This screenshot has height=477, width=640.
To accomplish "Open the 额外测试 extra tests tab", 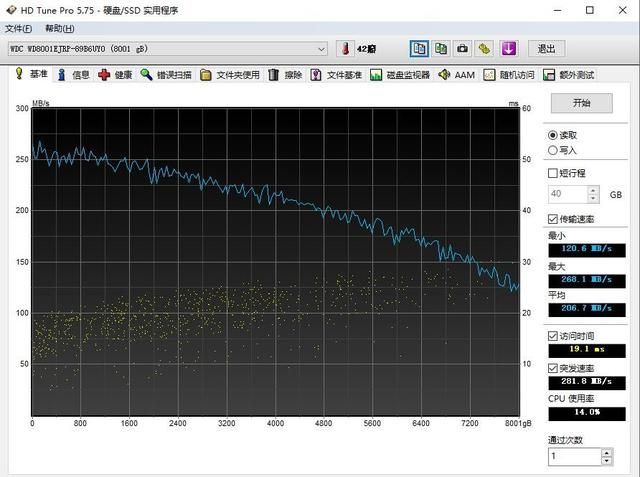I will pyautogui.click(x=569, y=75).
